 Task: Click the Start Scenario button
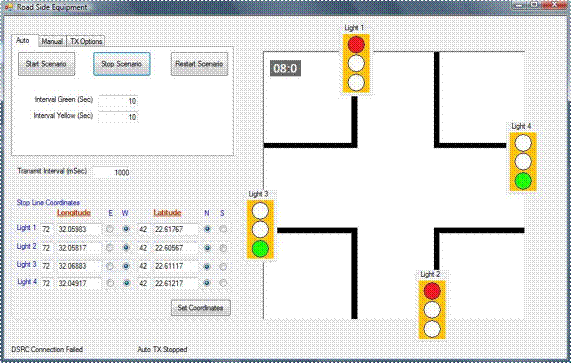[47, 64]
